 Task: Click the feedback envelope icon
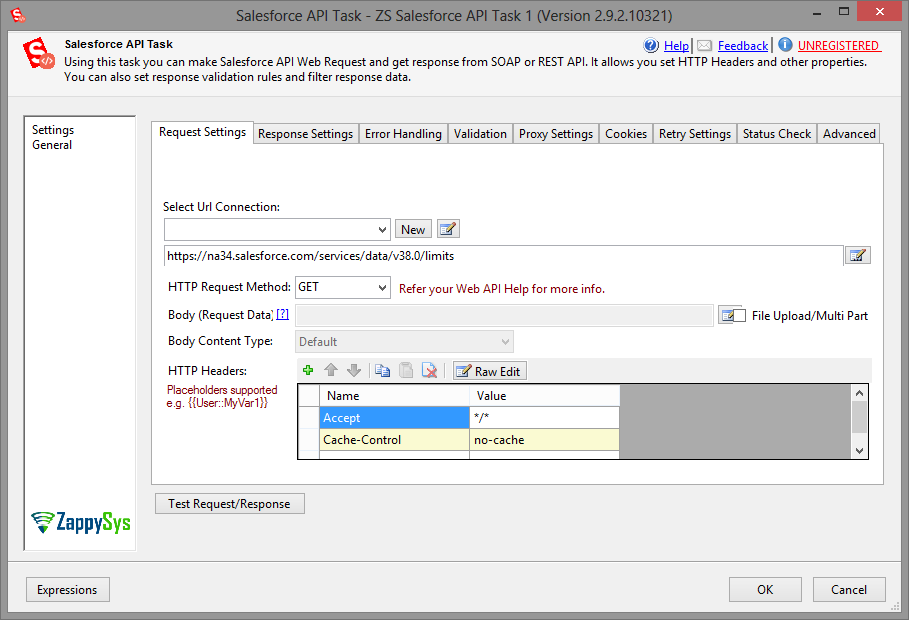coord(704,45)
